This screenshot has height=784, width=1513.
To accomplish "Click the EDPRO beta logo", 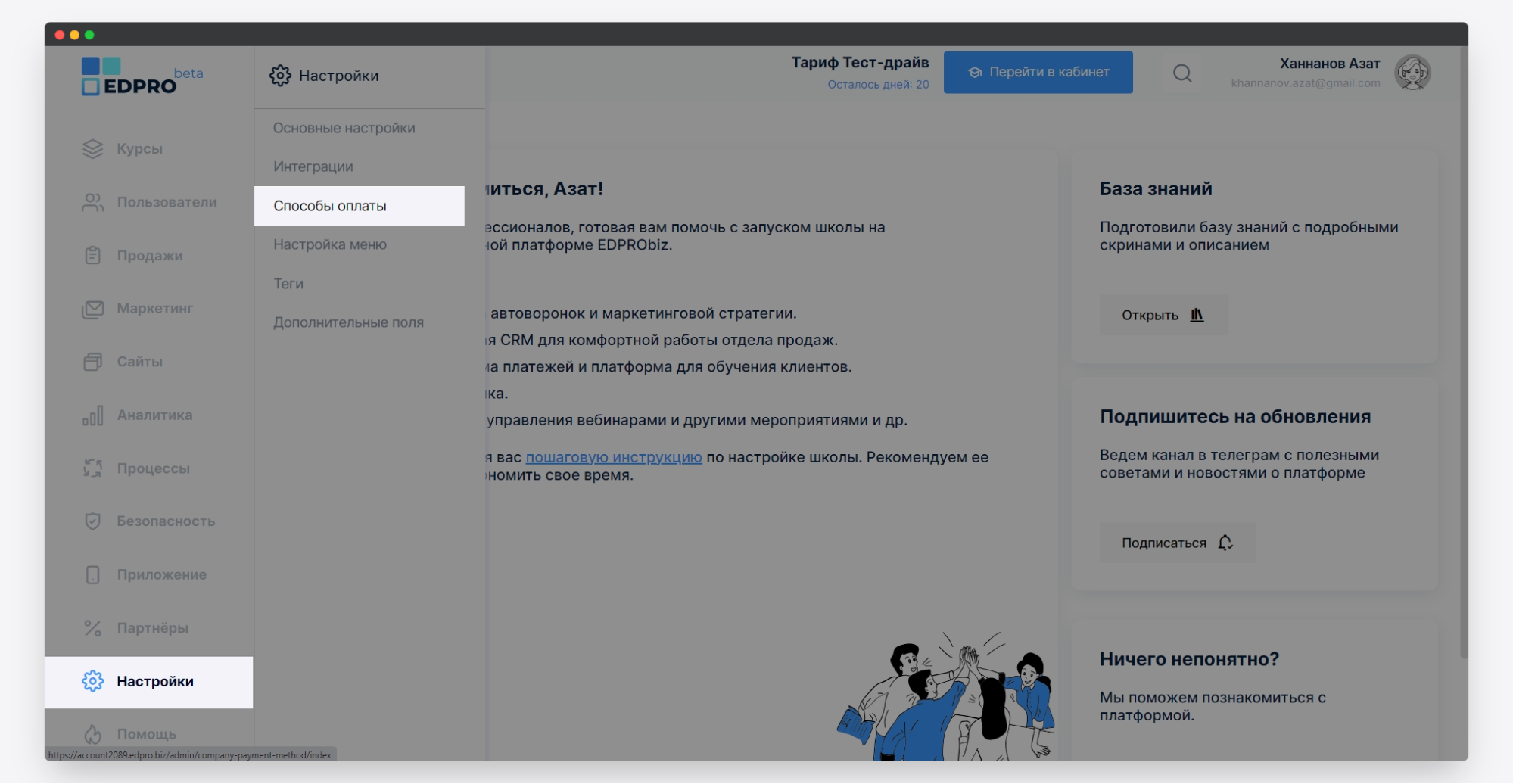I will (142, 76).
